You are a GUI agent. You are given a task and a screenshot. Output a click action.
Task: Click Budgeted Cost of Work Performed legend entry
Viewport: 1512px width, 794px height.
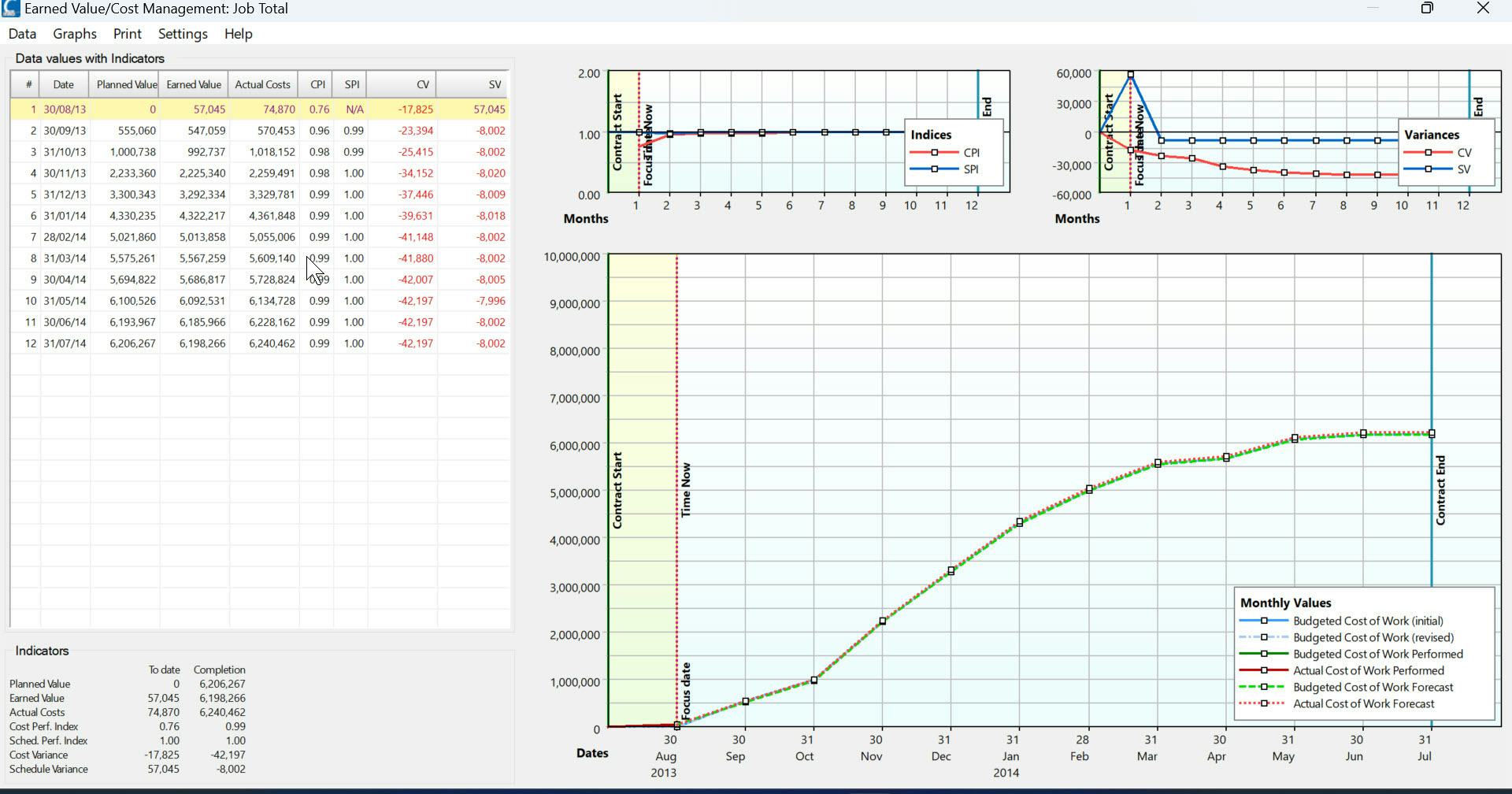pos(1351,655)
